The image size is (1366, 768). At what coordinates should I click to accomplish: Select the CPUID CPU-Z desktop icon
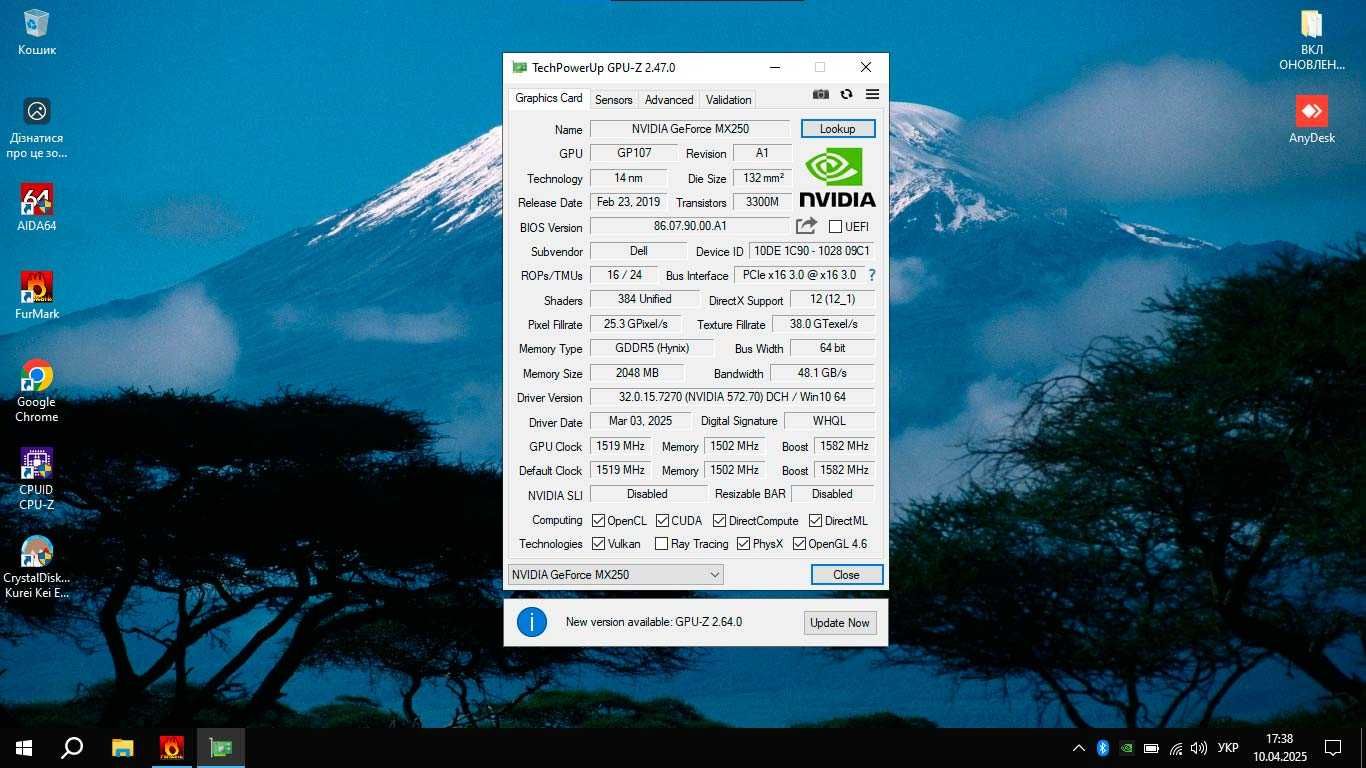[x=37, y=479]
